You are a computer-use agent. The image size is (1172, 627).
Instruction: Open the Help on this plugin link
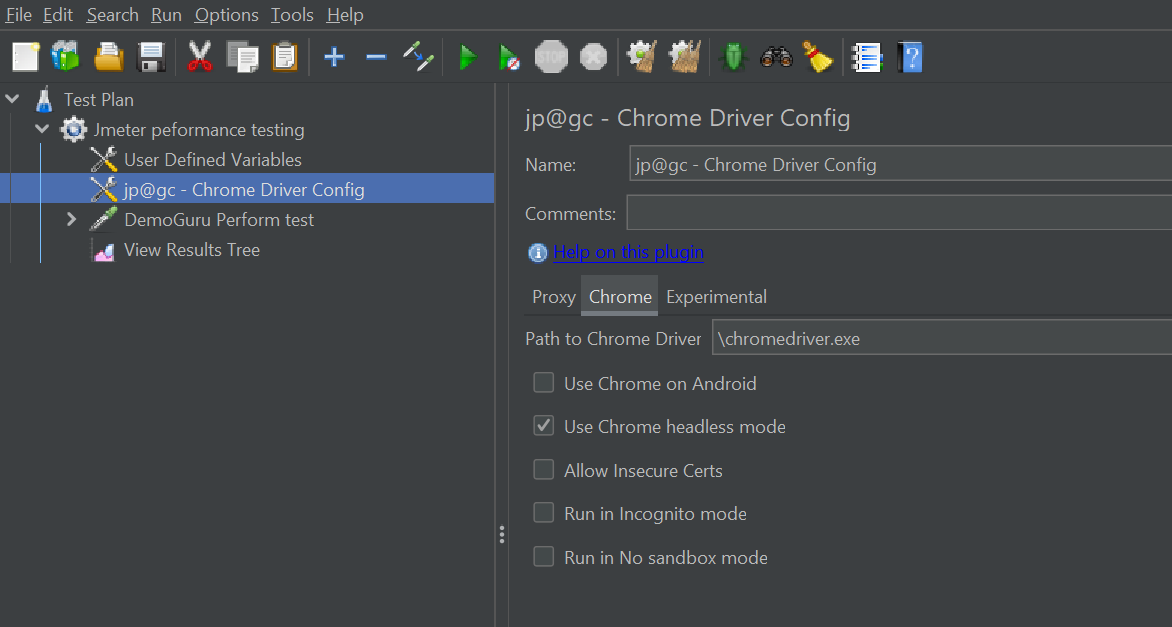[x=628, y=252]
